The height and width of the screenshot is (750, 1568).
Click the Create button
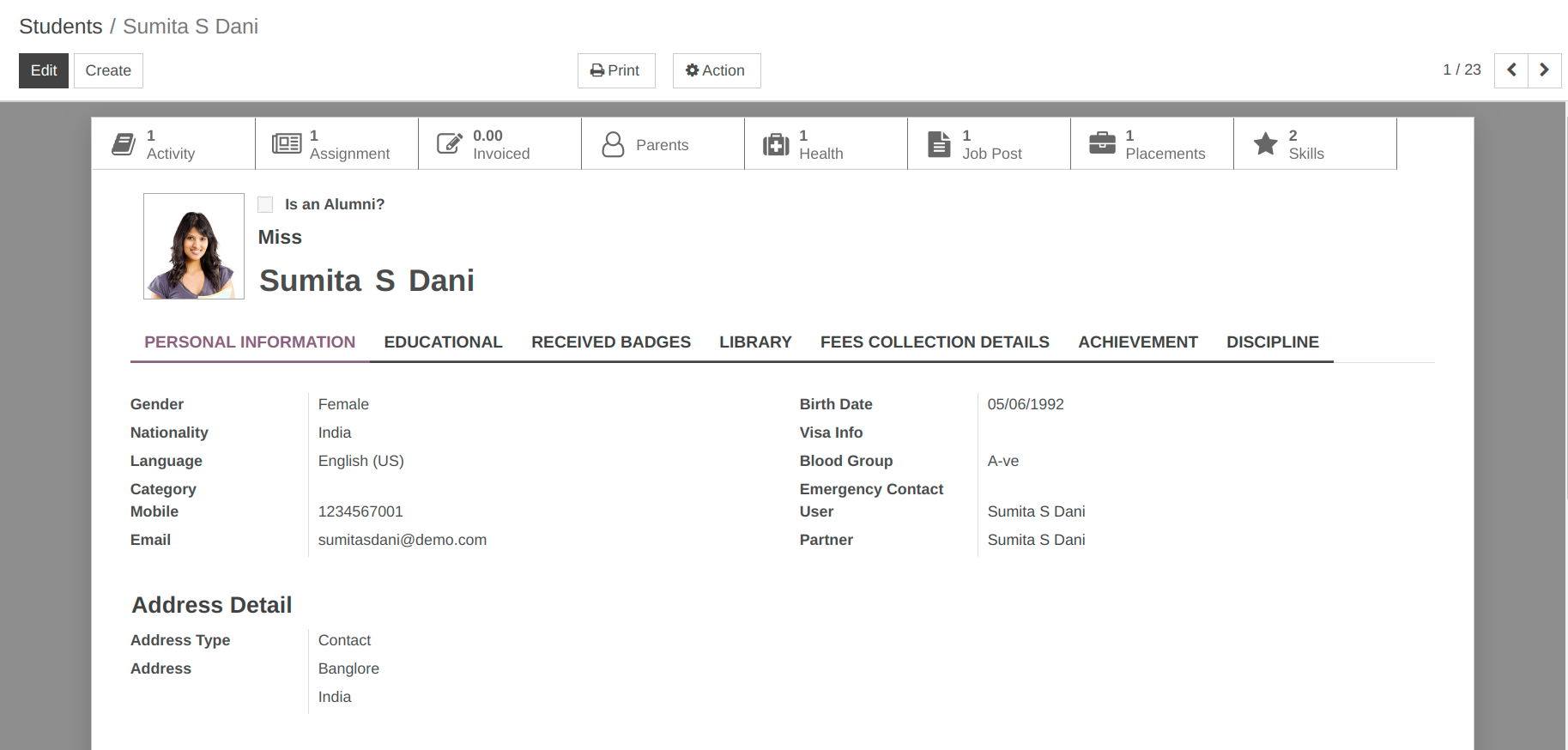(108, 70)
